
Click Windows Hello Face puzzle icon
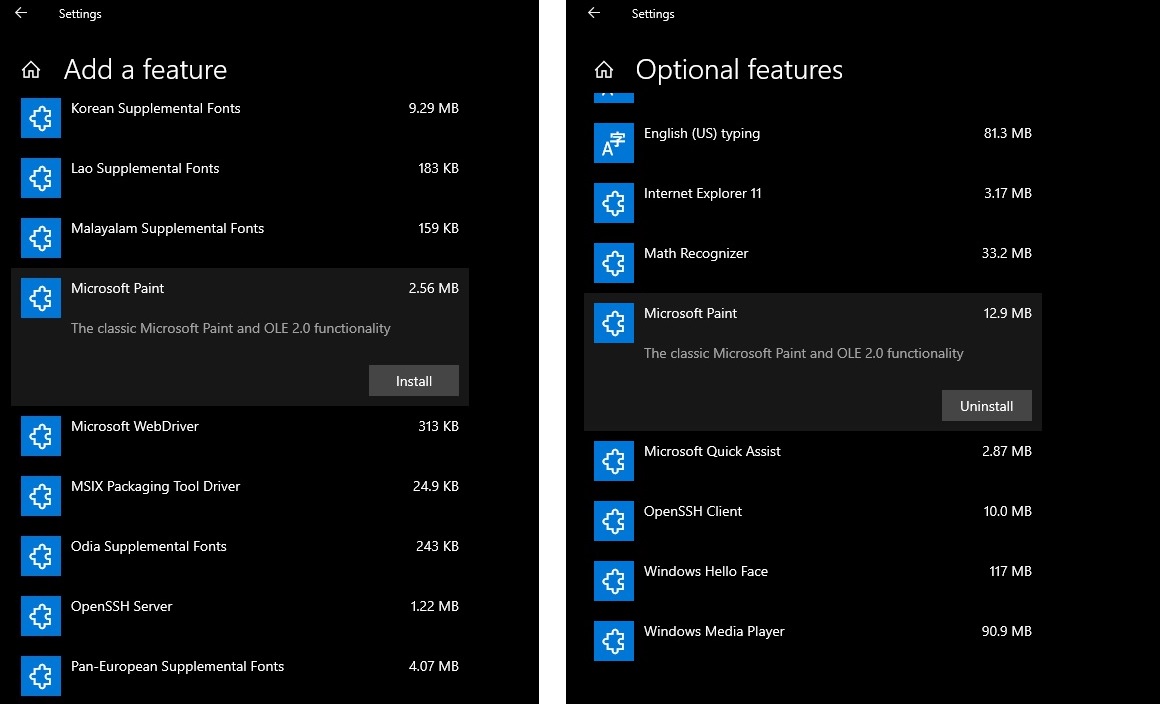[614, 581]
